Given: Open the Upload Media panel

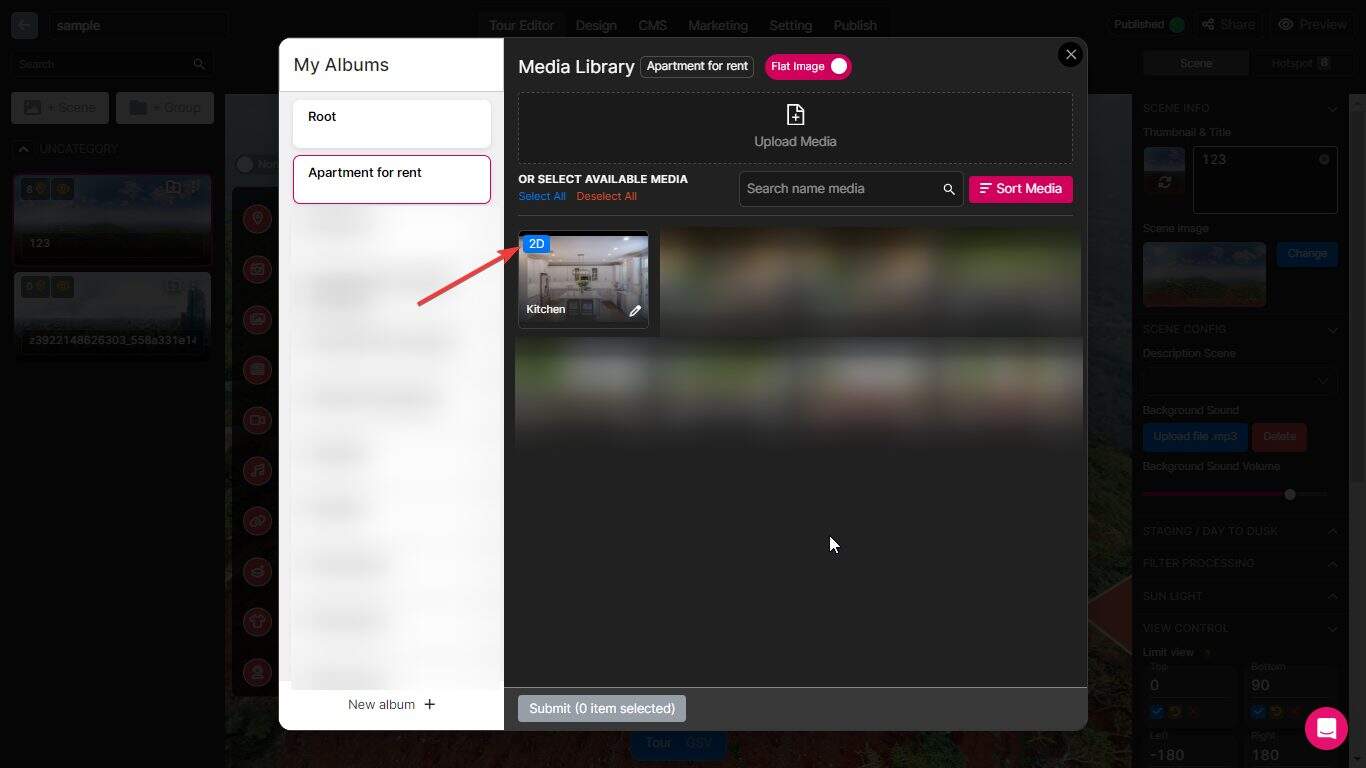Looking at the screenshot, I should (794, 126).
